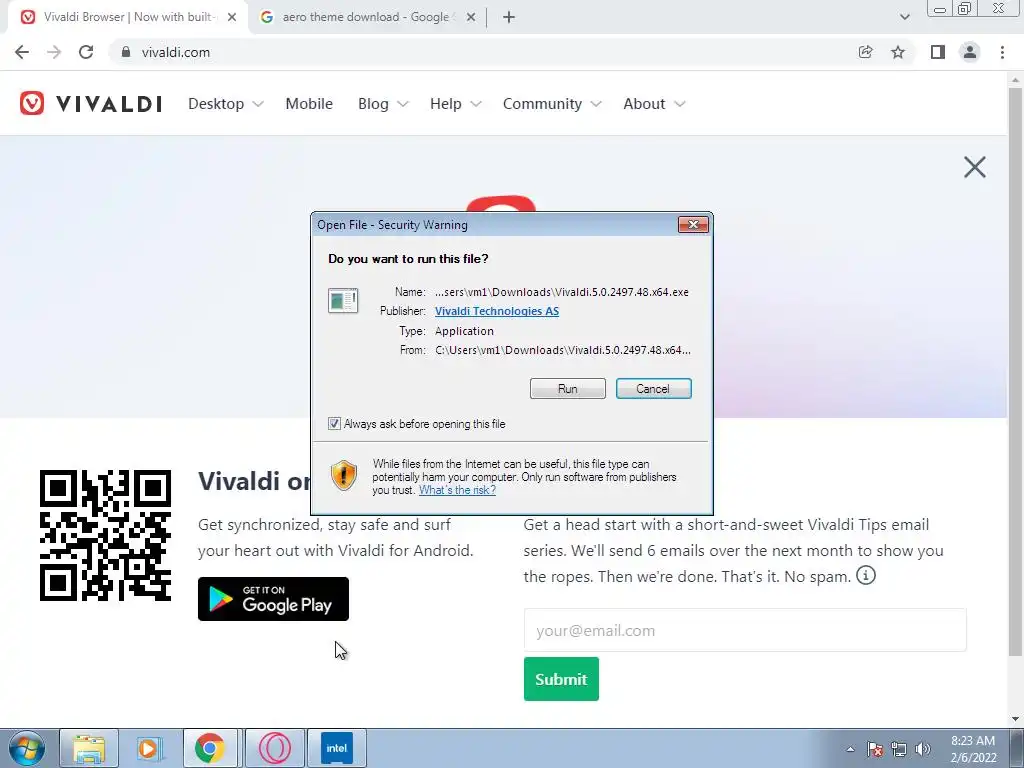Open the network tray icon
1024x768 pixels.
899,749
